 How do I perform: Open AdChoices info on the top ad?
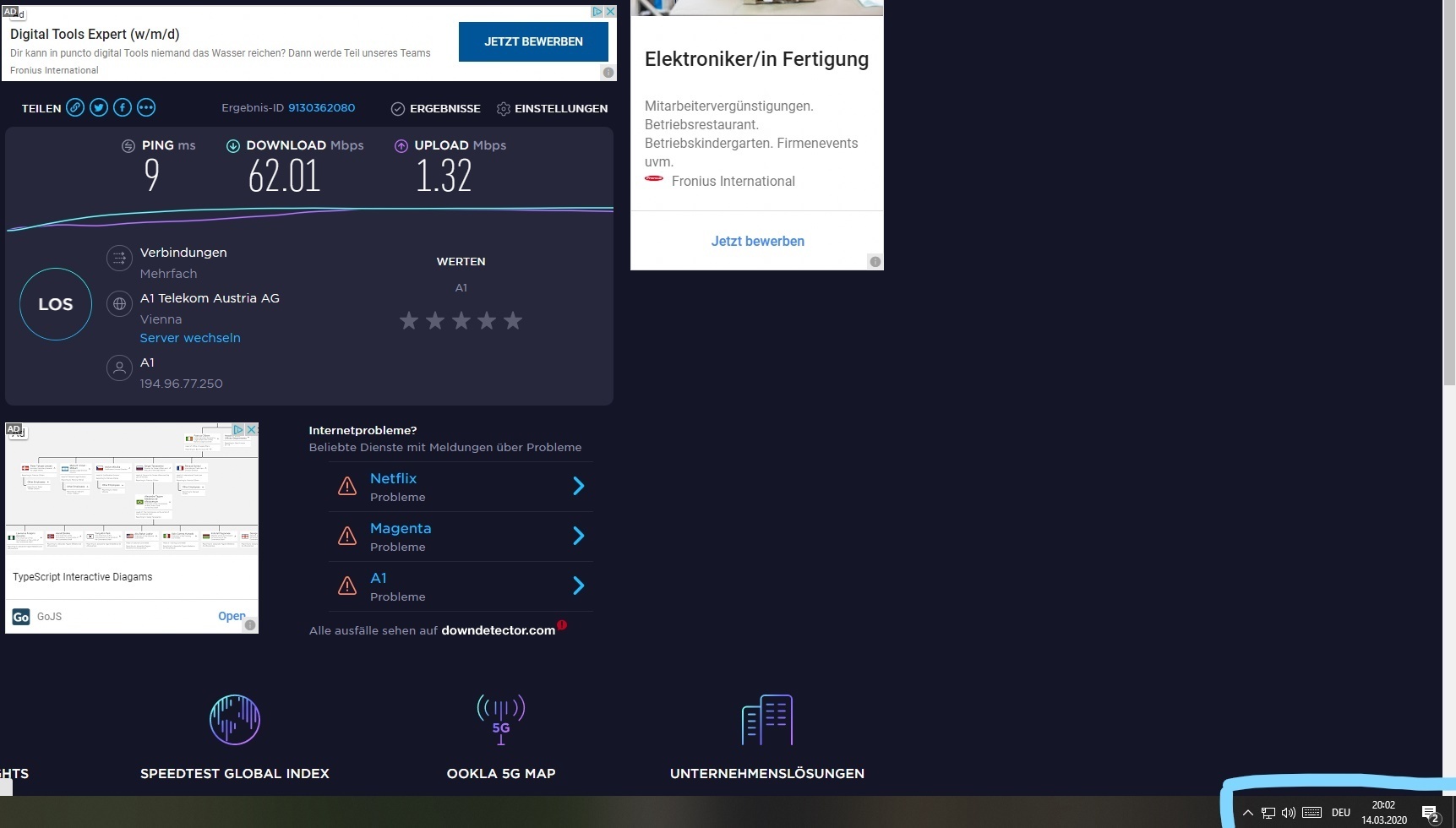(x=597, y=12)
